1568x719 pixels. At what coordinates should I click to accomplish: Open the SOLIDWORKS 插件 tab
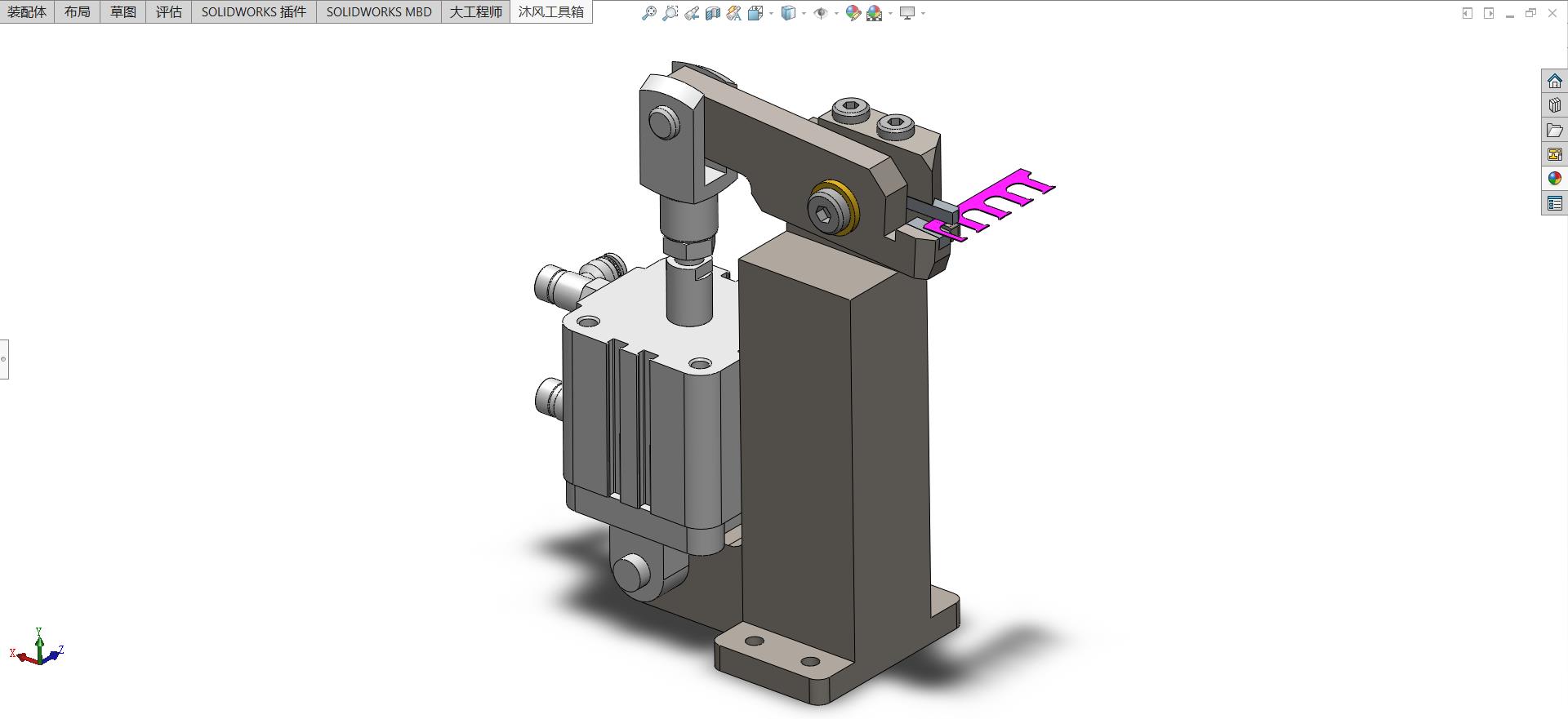[254, 11]
